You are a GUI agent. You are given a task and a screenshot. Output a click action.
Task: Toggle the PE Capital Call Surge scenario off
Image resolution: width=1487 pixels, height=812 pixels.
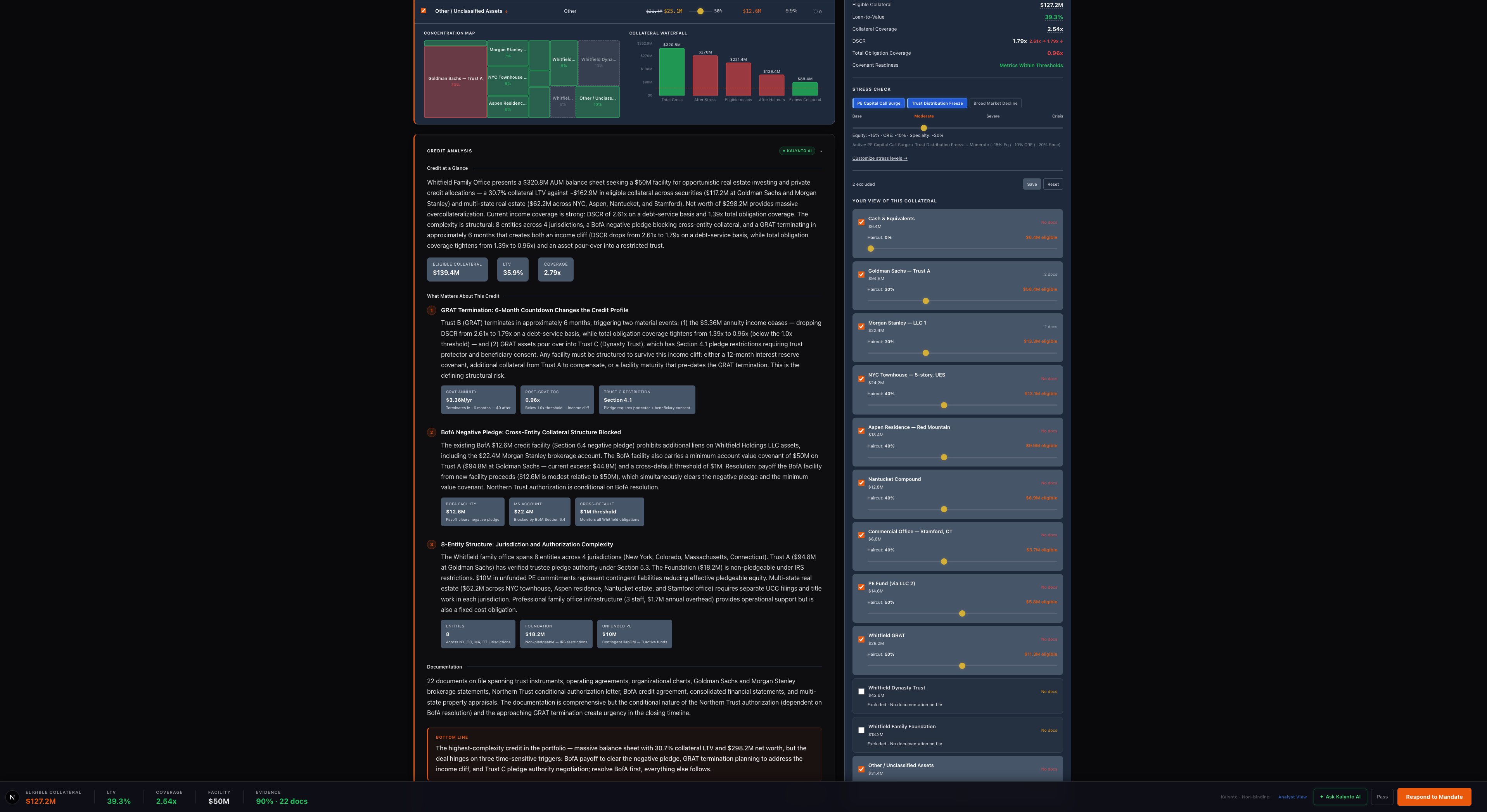click(878, 103)
